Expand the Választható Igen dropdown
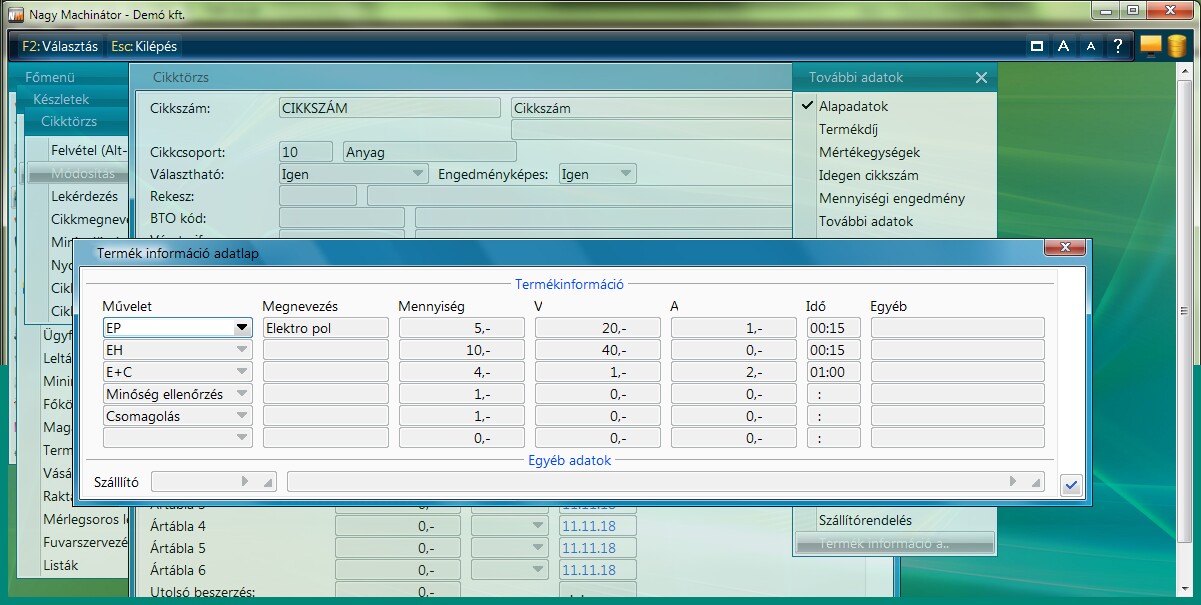 (x=418, y=174)
